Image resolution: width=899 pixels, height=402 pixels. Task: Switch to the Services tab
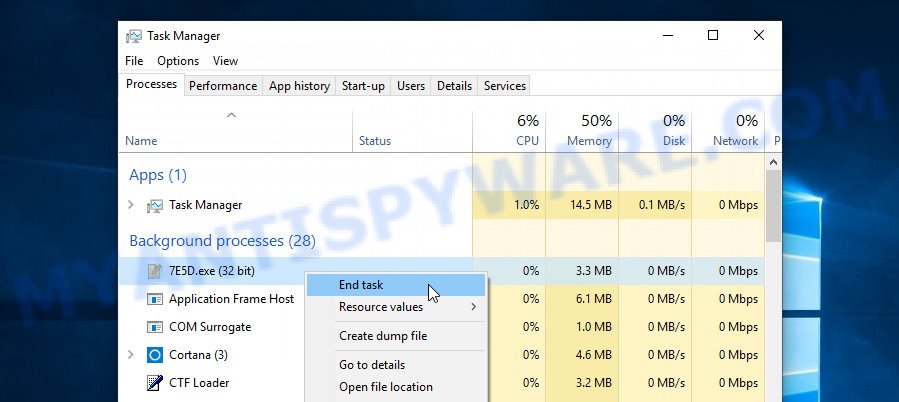tap(505, 86)
